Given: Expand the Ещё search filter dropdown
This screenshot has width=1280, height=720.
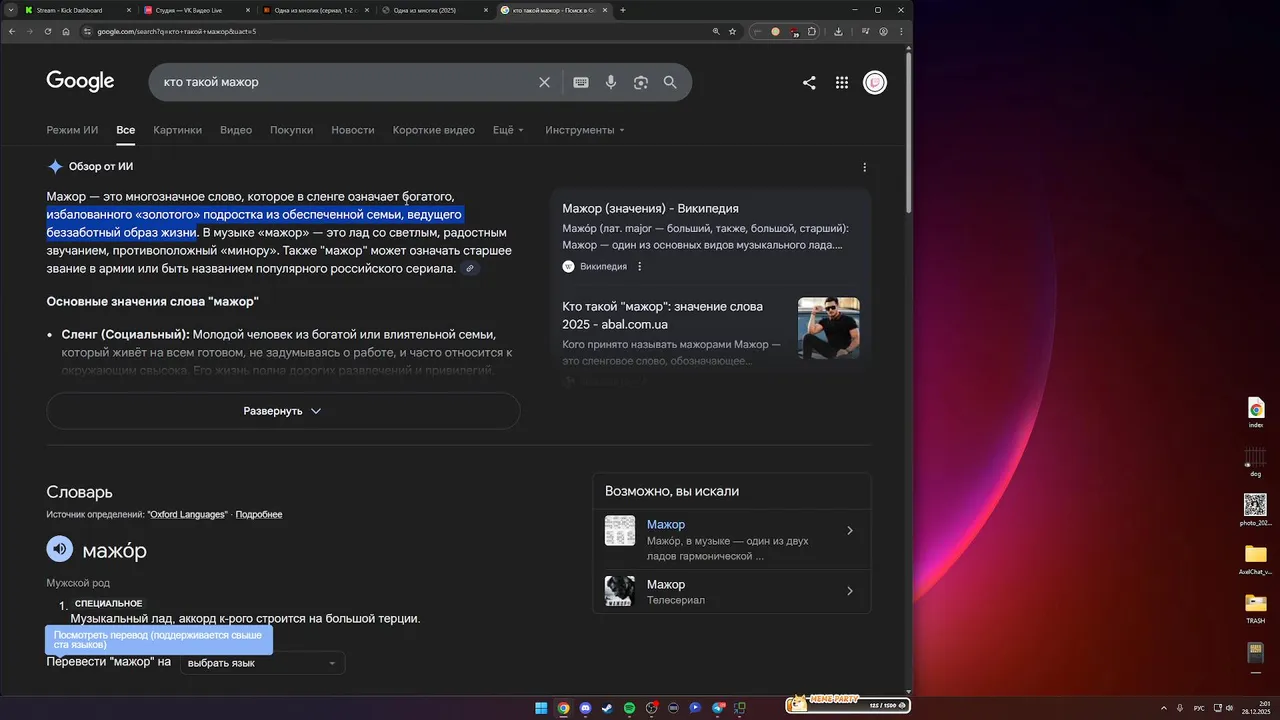Looking at the screenshot, I should [x=508, y=130].
